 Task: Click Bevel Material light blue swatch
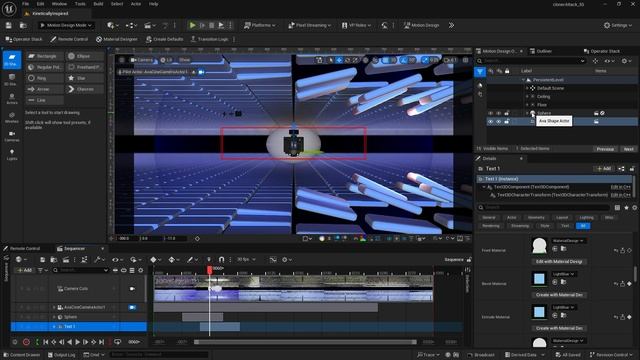[539, 279]
